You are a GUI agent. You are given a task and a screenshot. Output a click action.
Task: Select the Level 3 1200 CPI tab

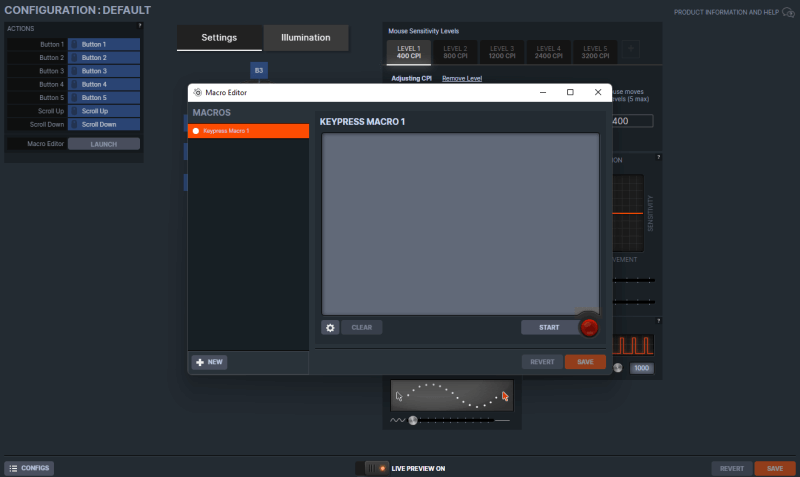pyautogui.click(x=502, y=51)
